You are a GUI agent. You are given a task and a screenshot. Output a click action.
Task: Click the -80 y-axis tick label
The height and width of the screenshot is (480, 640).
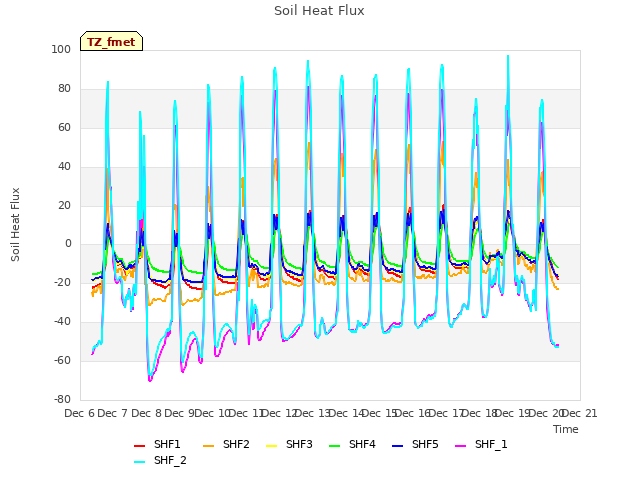point(62,399)
